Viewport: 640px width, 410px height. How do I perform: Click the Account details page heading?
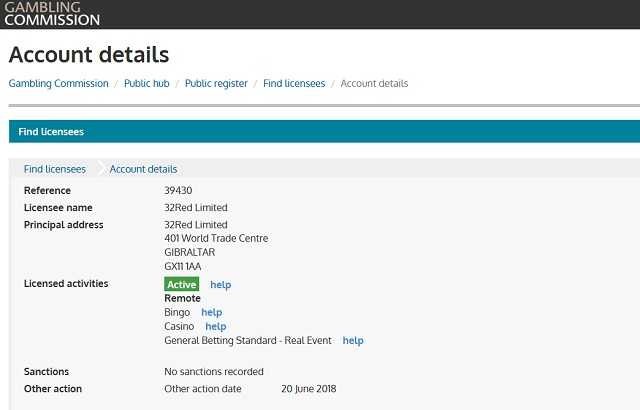(89, 54)
